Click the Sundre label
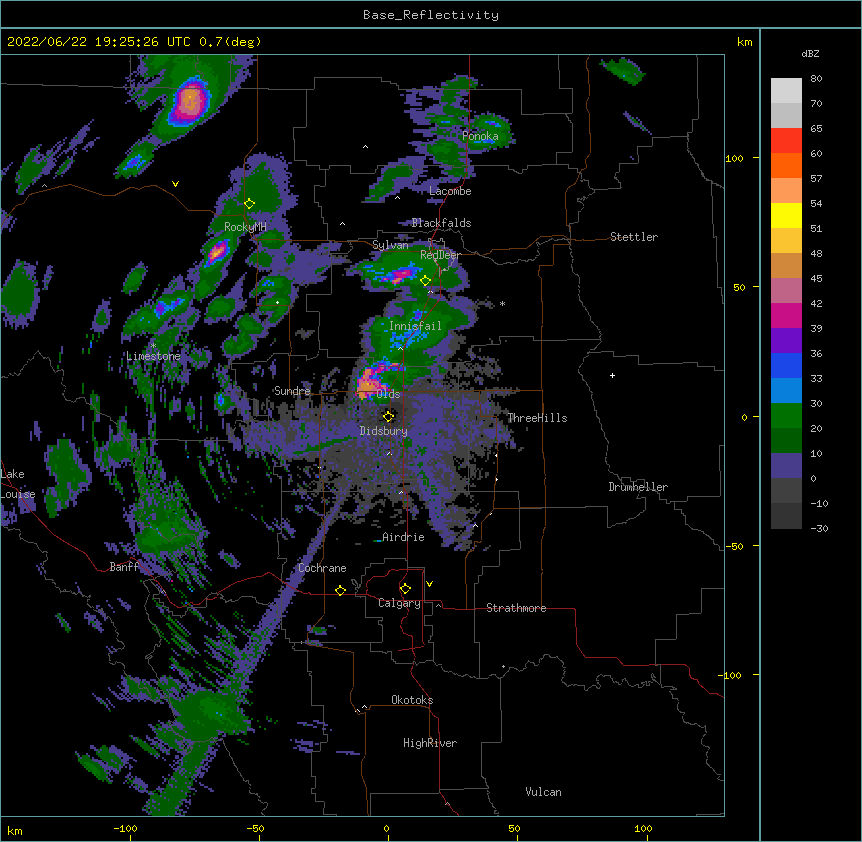Screen dimensions: 862x842 [292, 391]
